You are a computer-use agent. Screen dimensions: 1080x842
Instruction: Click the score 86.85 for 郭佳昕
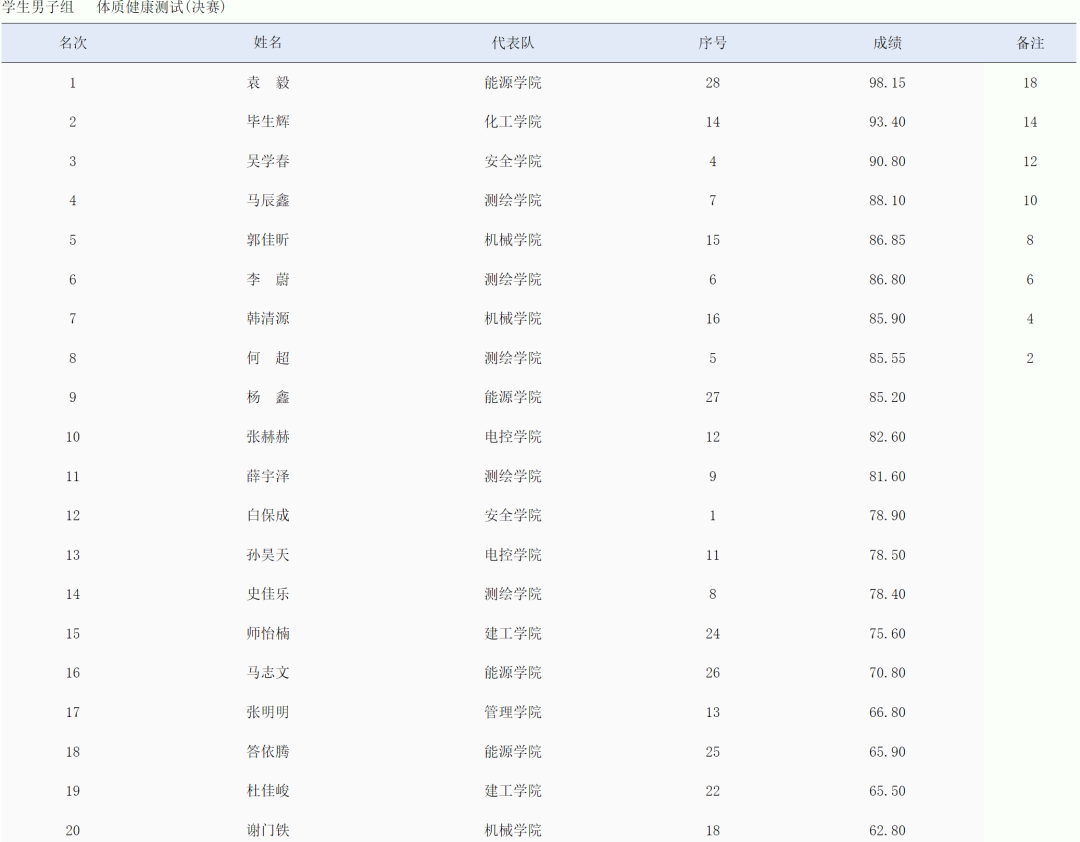887,240
